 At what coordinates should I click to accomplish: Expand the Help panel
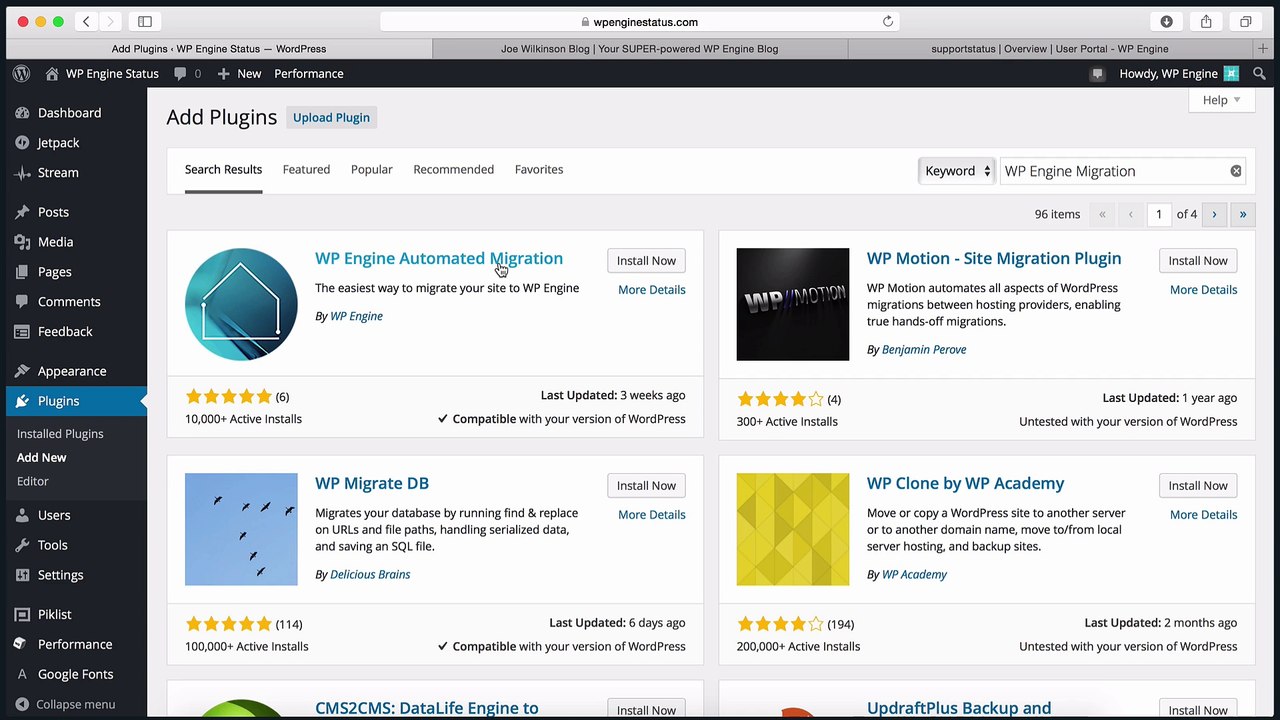tap(1221, 100)
